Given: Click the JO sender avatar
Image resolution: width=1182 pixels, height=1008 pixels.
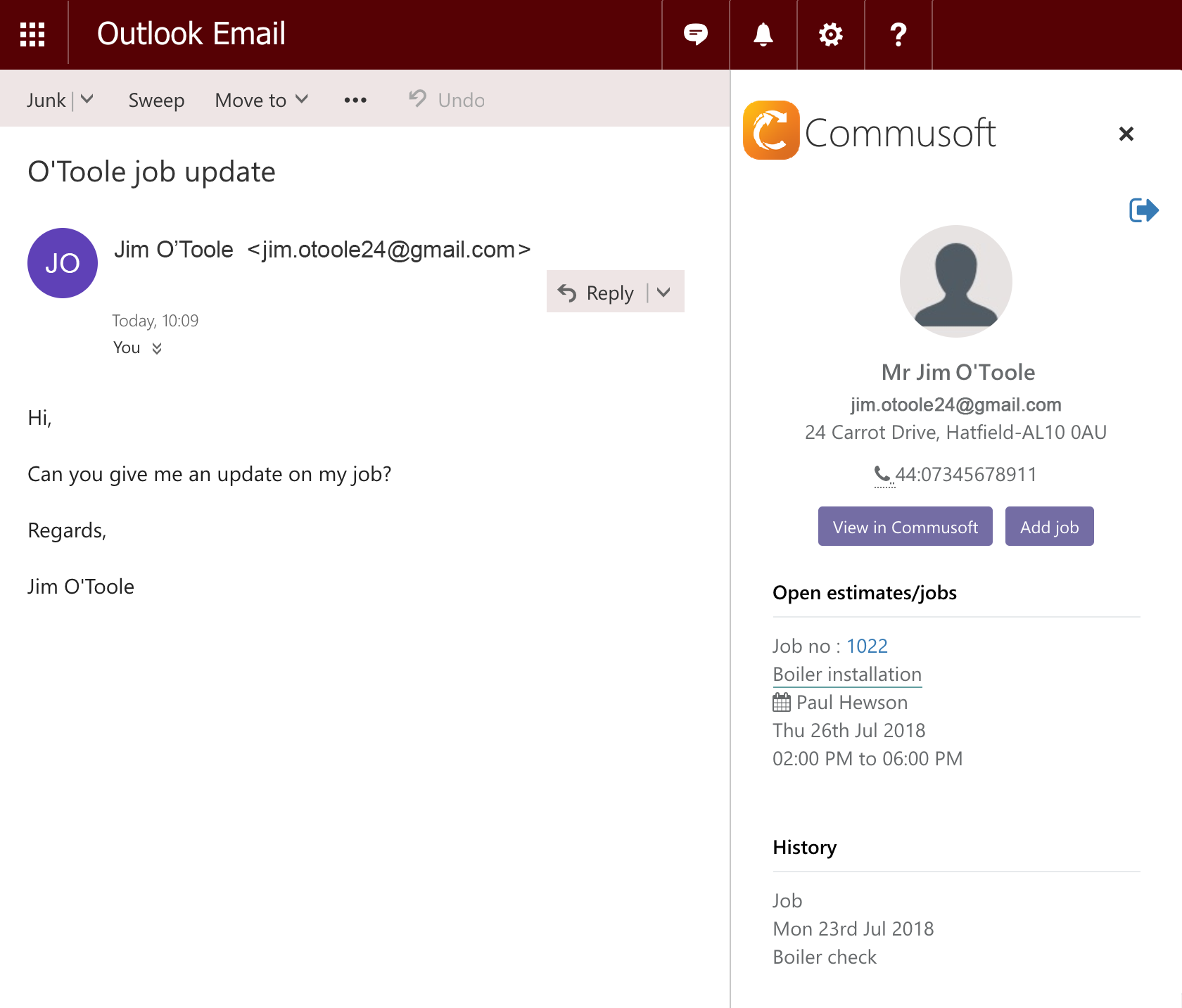Looking at the screenshot, I should [x=63, y=263].
